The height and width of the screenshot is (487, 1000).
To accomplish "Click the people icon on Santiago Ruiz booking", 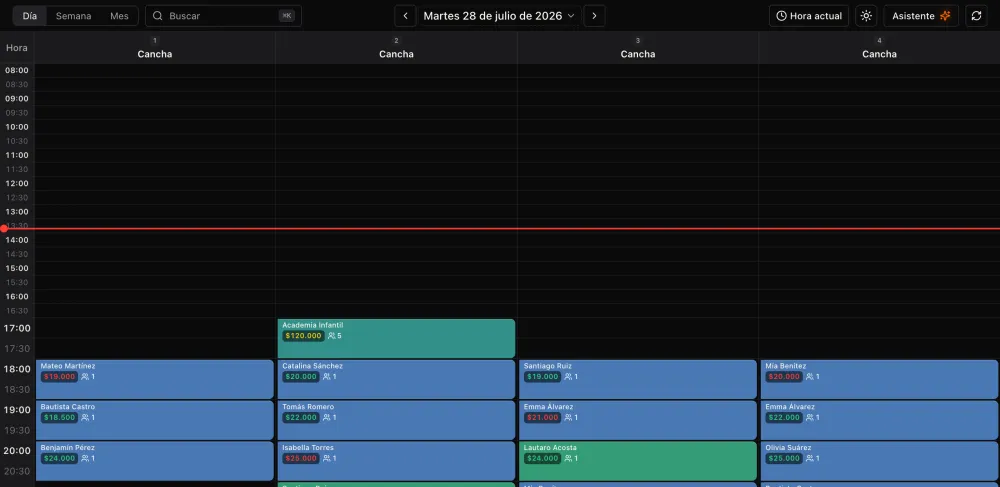I will click(x=568, y=377).
